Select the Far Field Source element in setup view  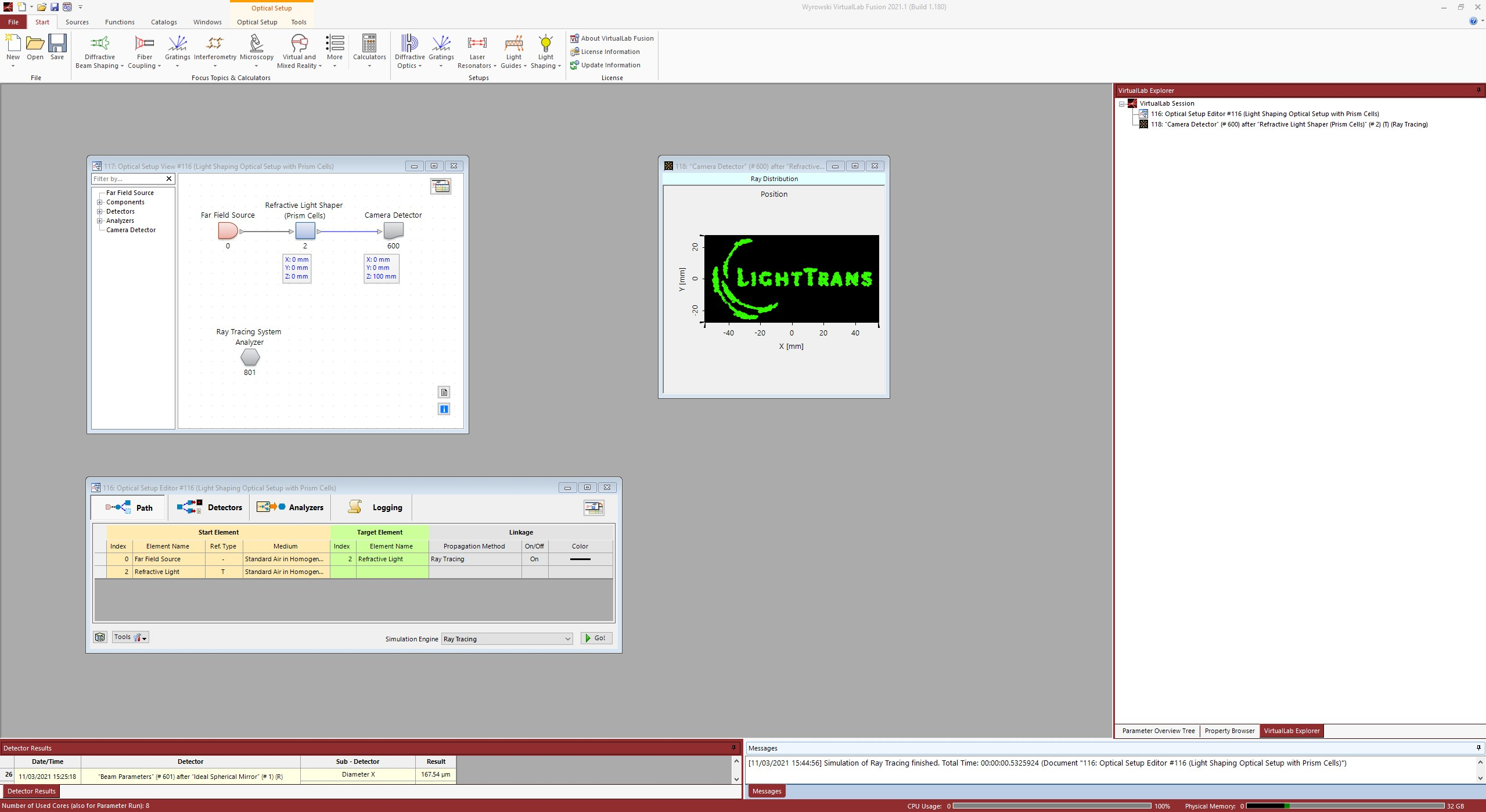coord(228,231)
